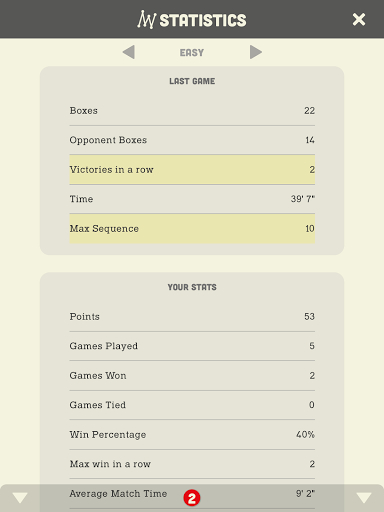The width and height of the screenshot is (384, 512).
Task: Select the highlighted Victories in a row entry
Action: tap(192, 169)
